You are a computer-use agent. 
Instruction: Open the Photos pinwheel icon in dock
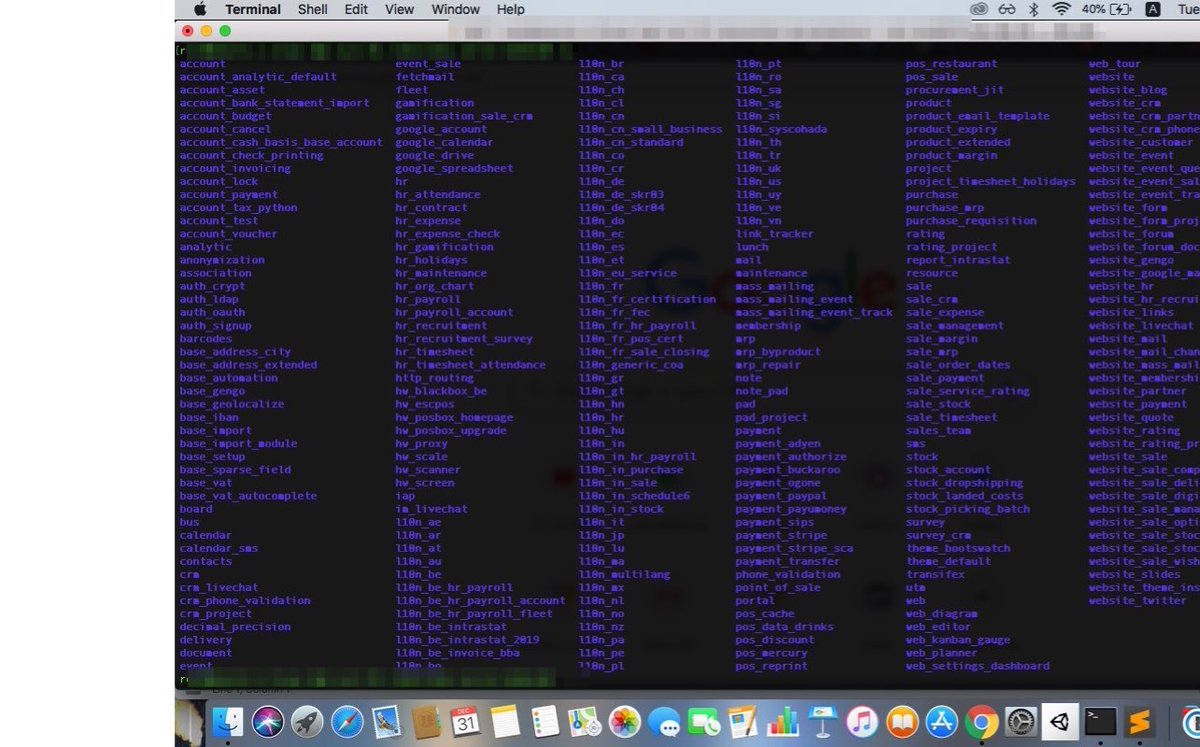pos(625,721)
